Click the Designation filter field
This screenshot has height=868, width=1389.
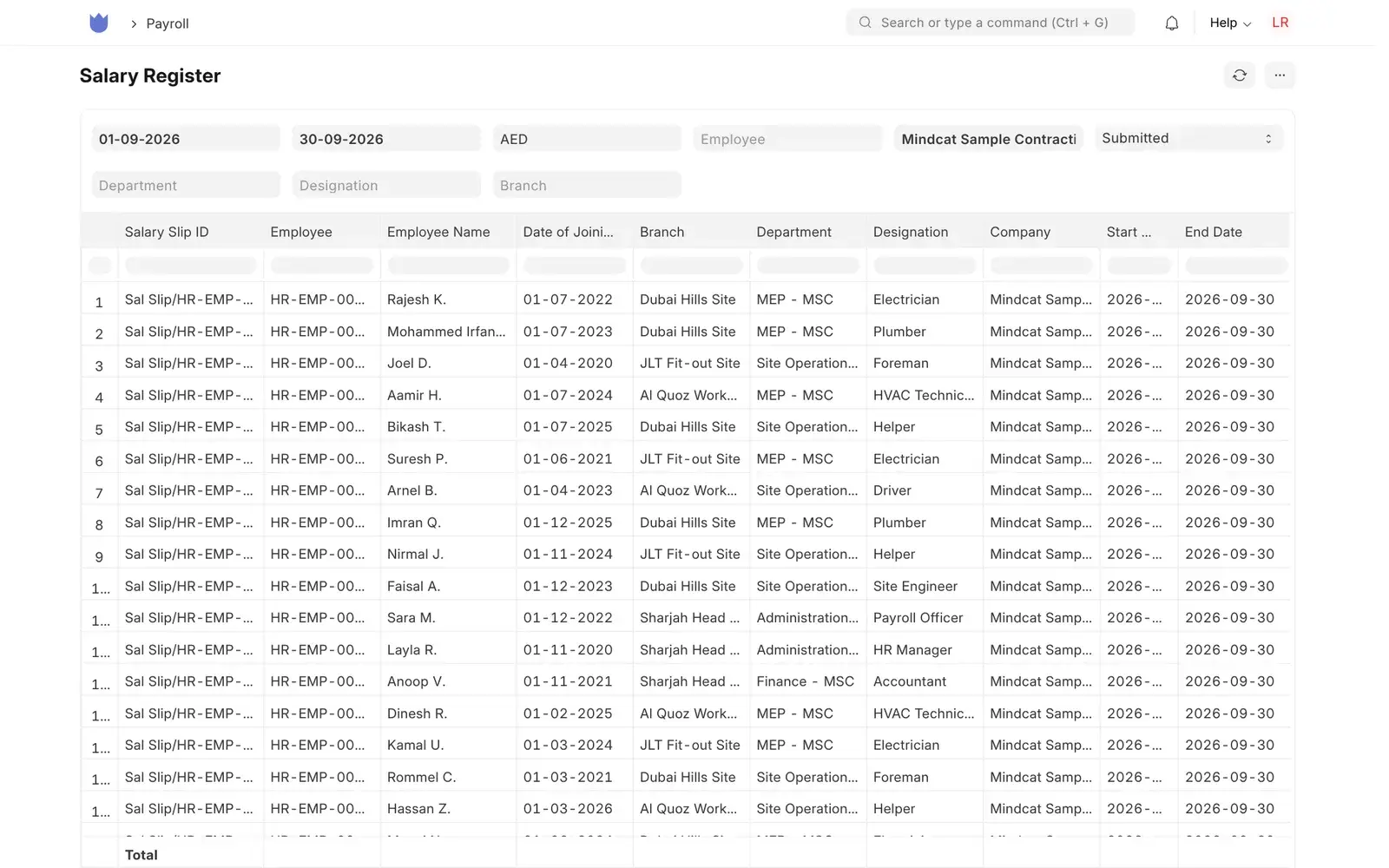click(386, 185)
